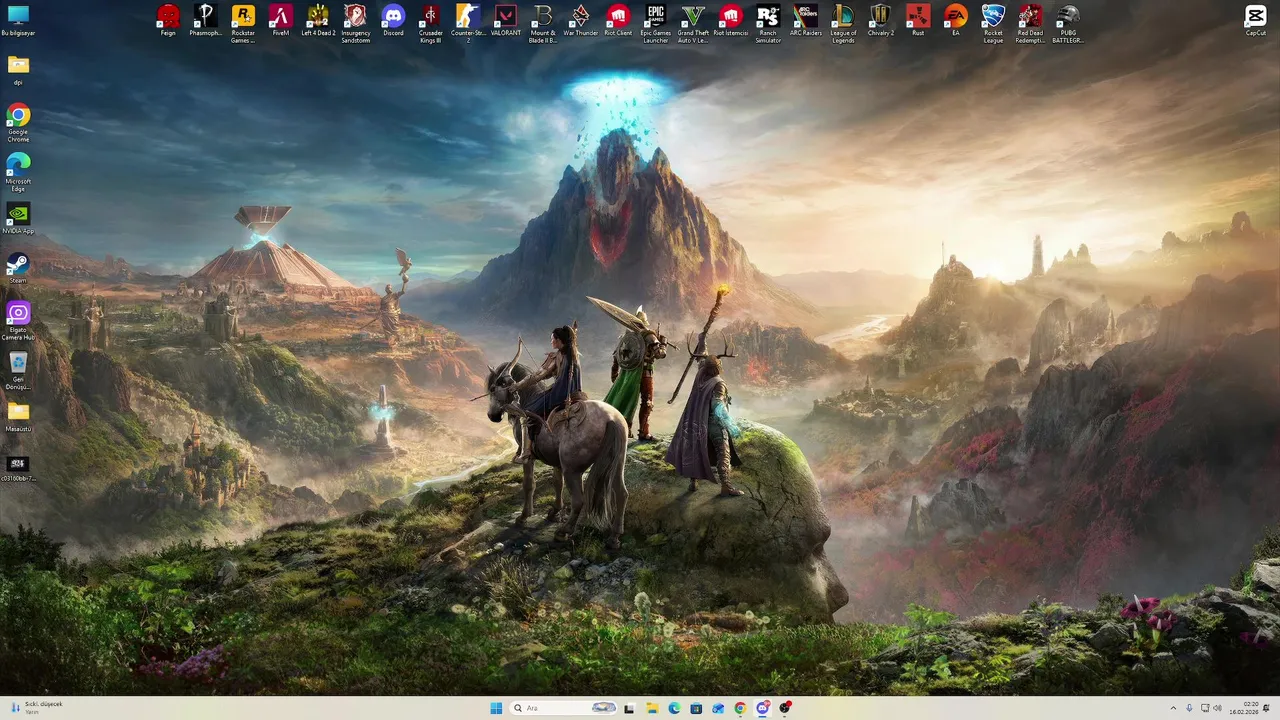Screen dimensions: 1280x720
Task: Select the Bu bilgisayar icon
Action: pyautogui.click(x=18, y=21)
